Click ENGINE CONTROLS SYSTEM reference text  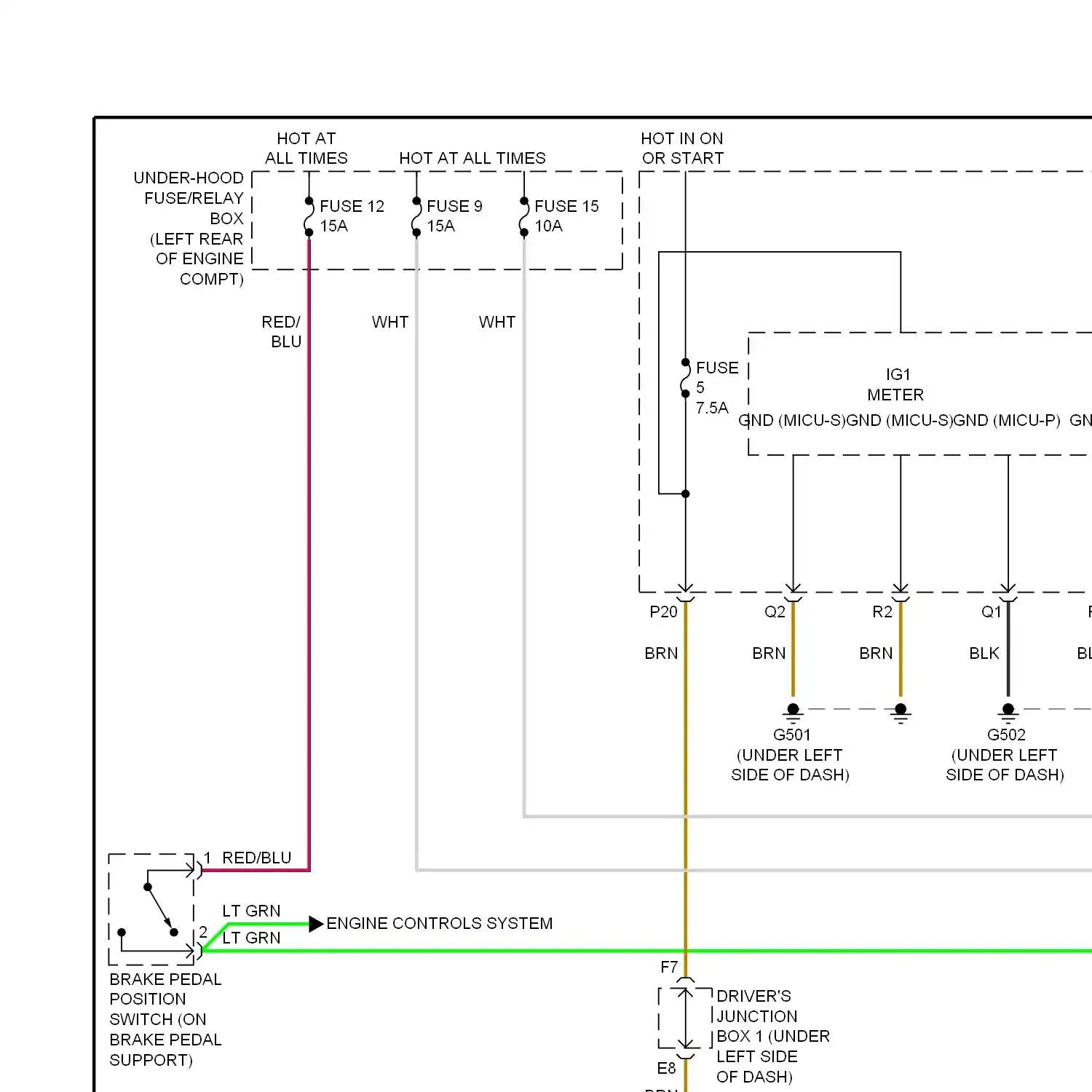(440, 923)
